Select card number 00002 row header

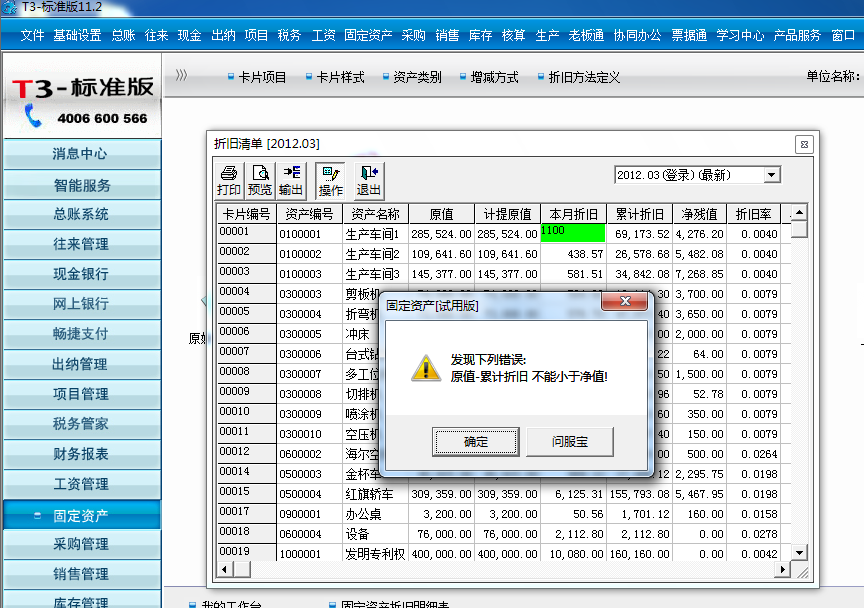click(246, 253)
